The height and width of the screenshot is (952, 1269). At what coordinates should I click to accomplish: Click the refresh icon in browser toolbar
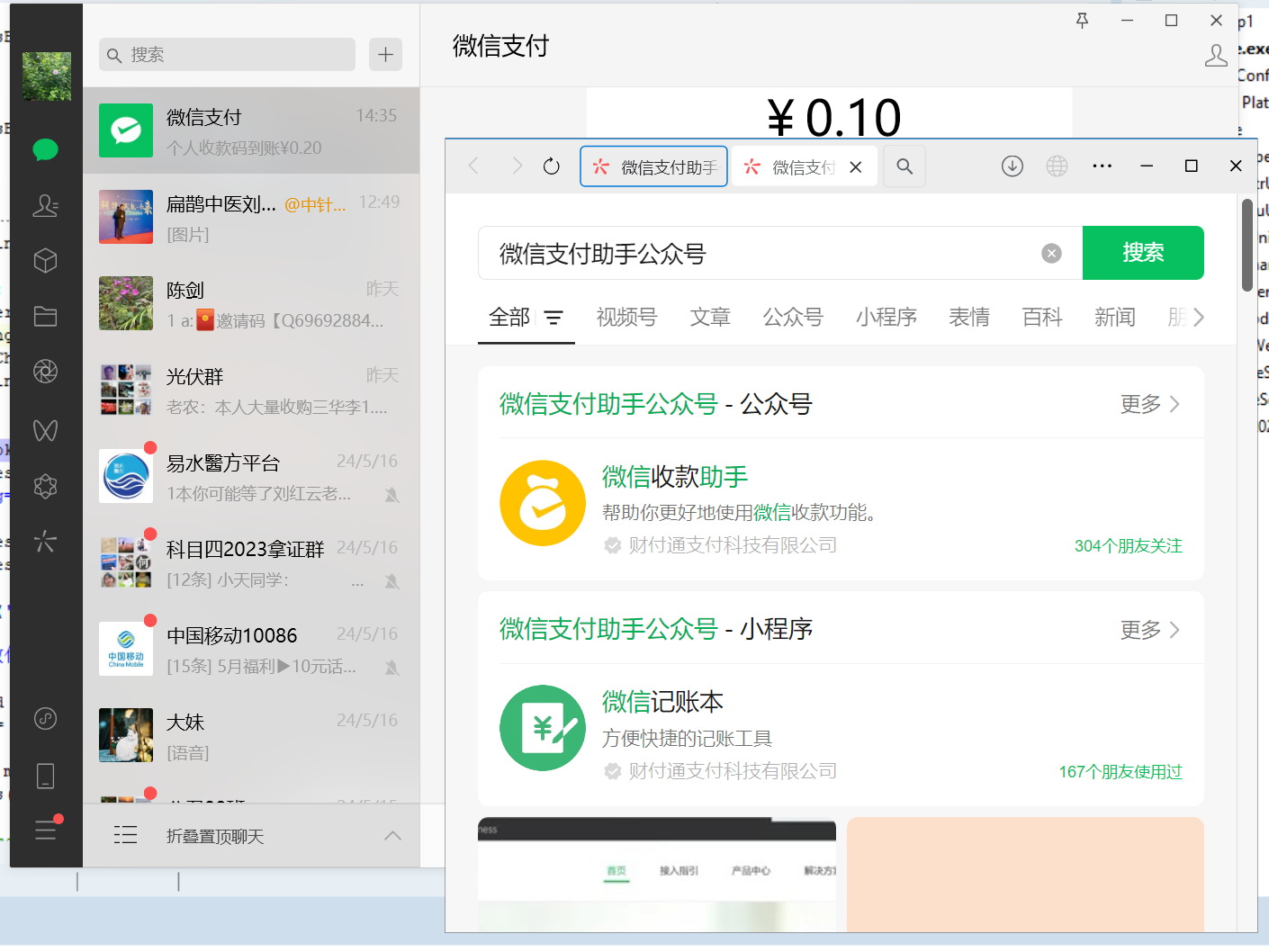coord(552,166)
